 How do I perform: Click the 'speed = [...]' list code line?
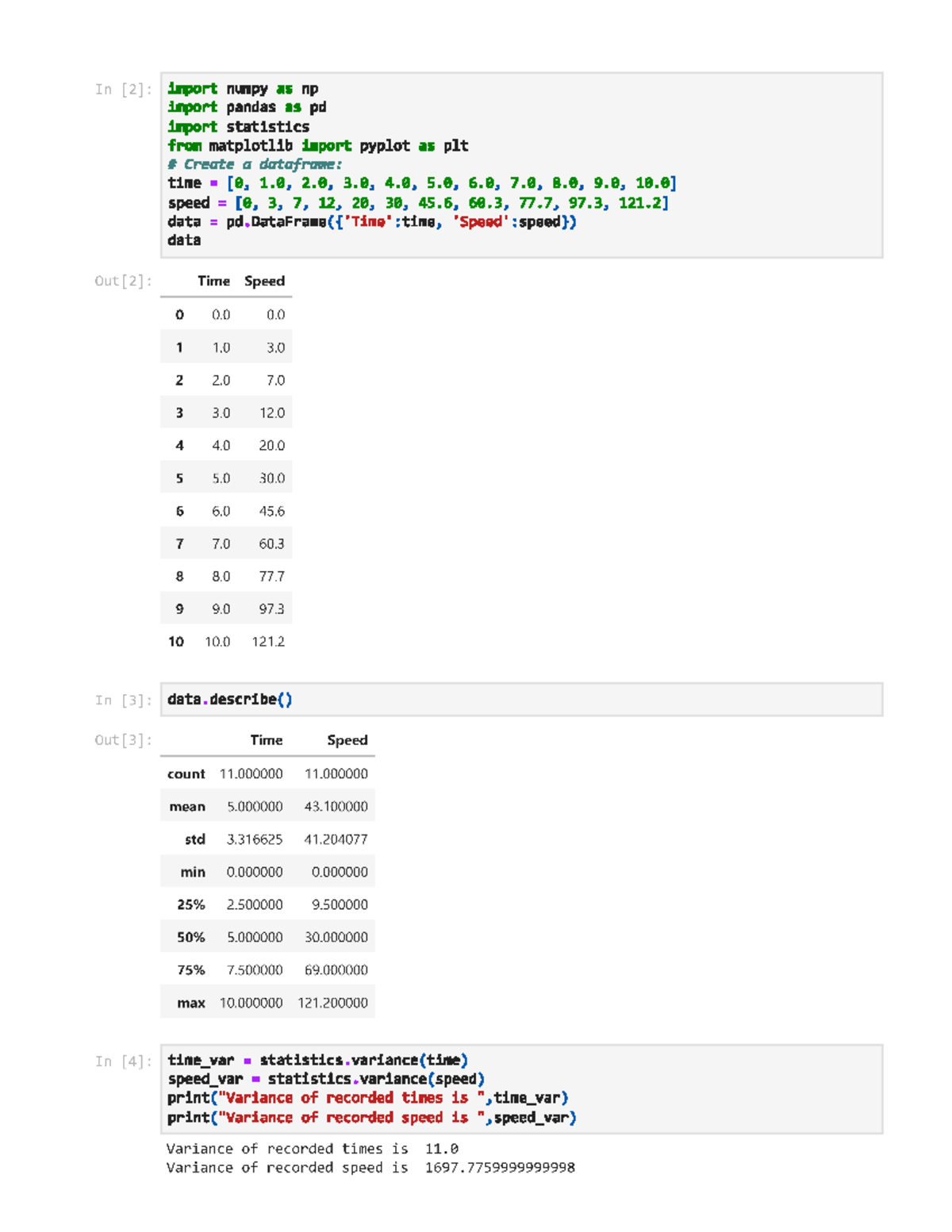coord(418,203)
